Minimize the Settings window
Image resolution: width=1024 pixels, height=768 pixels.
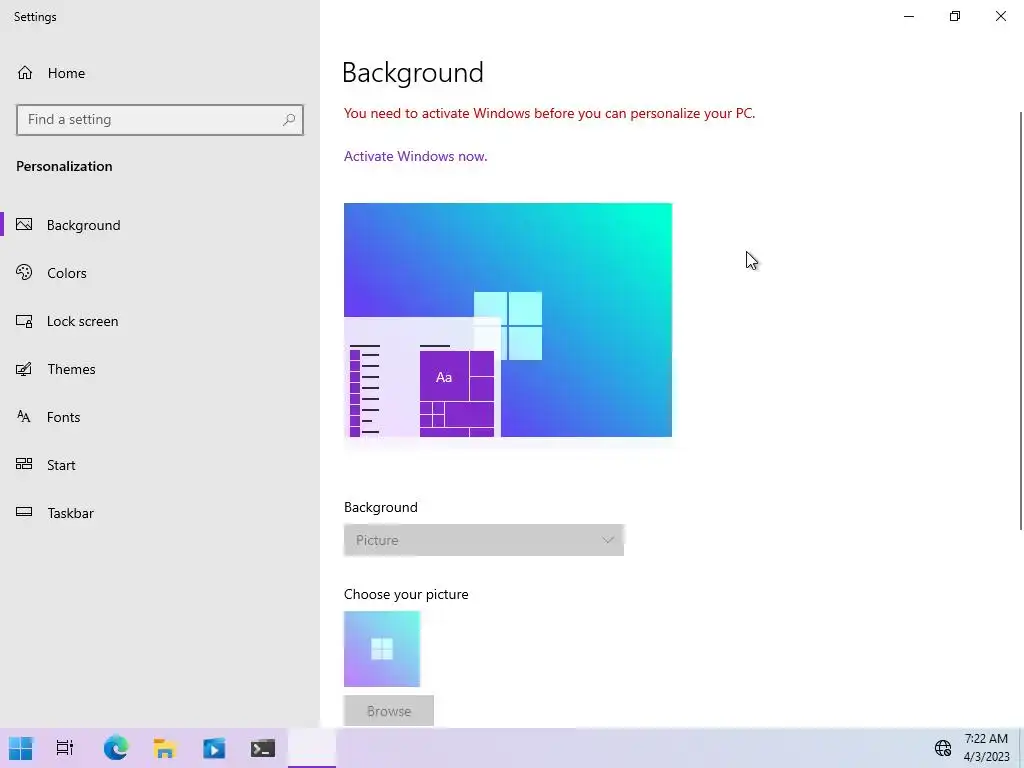click(x=909, y=16)
